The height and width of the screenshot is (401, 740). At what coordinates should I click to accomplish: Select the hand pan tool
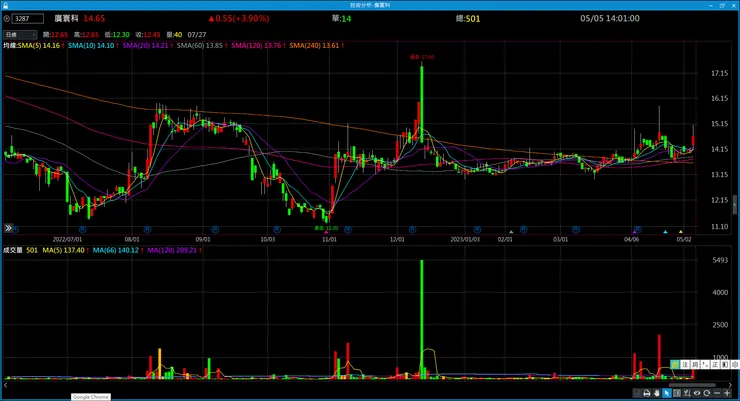tap(657, 393)
